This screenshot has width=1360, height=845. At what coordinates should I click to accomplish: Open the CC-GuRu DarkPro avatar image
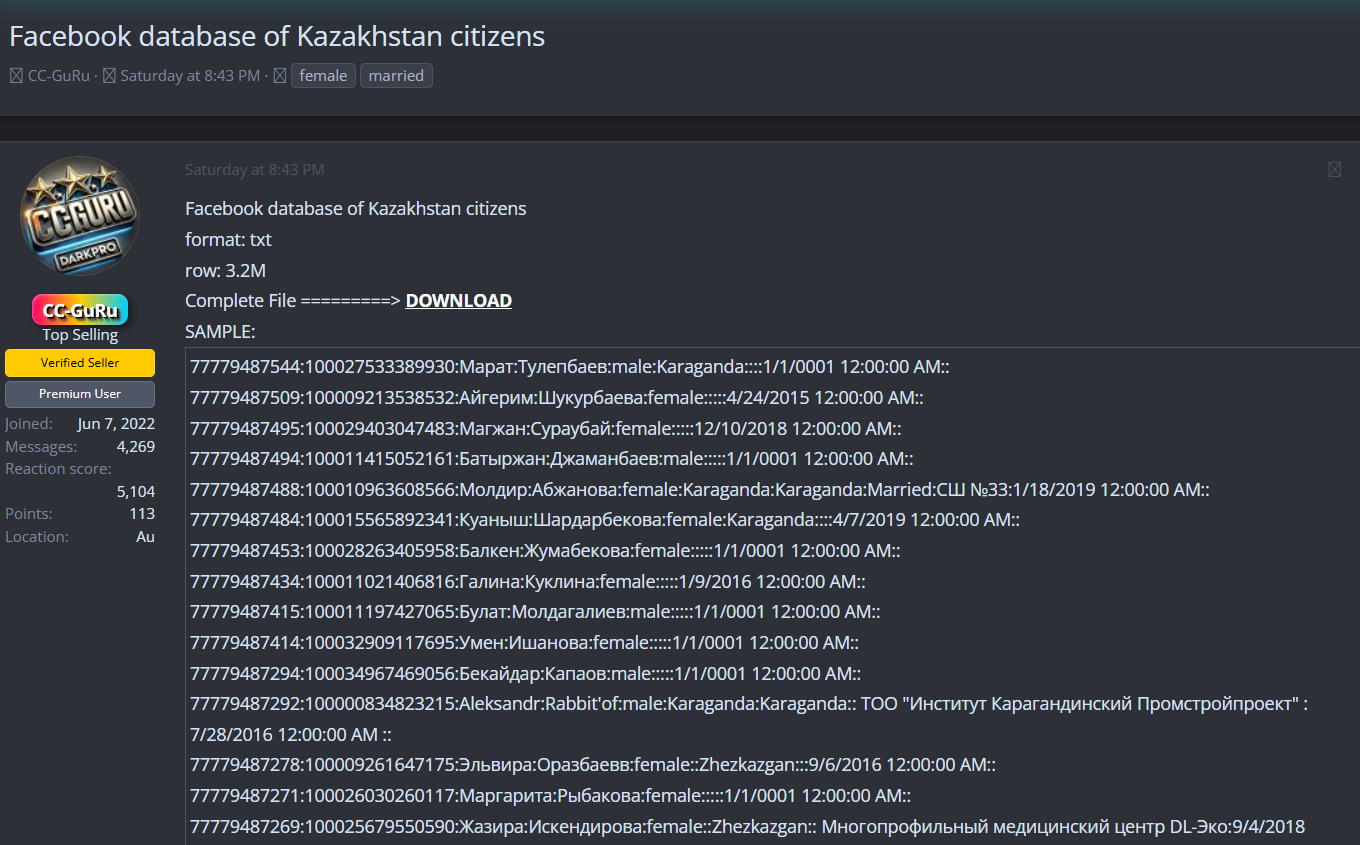point(80,216)
